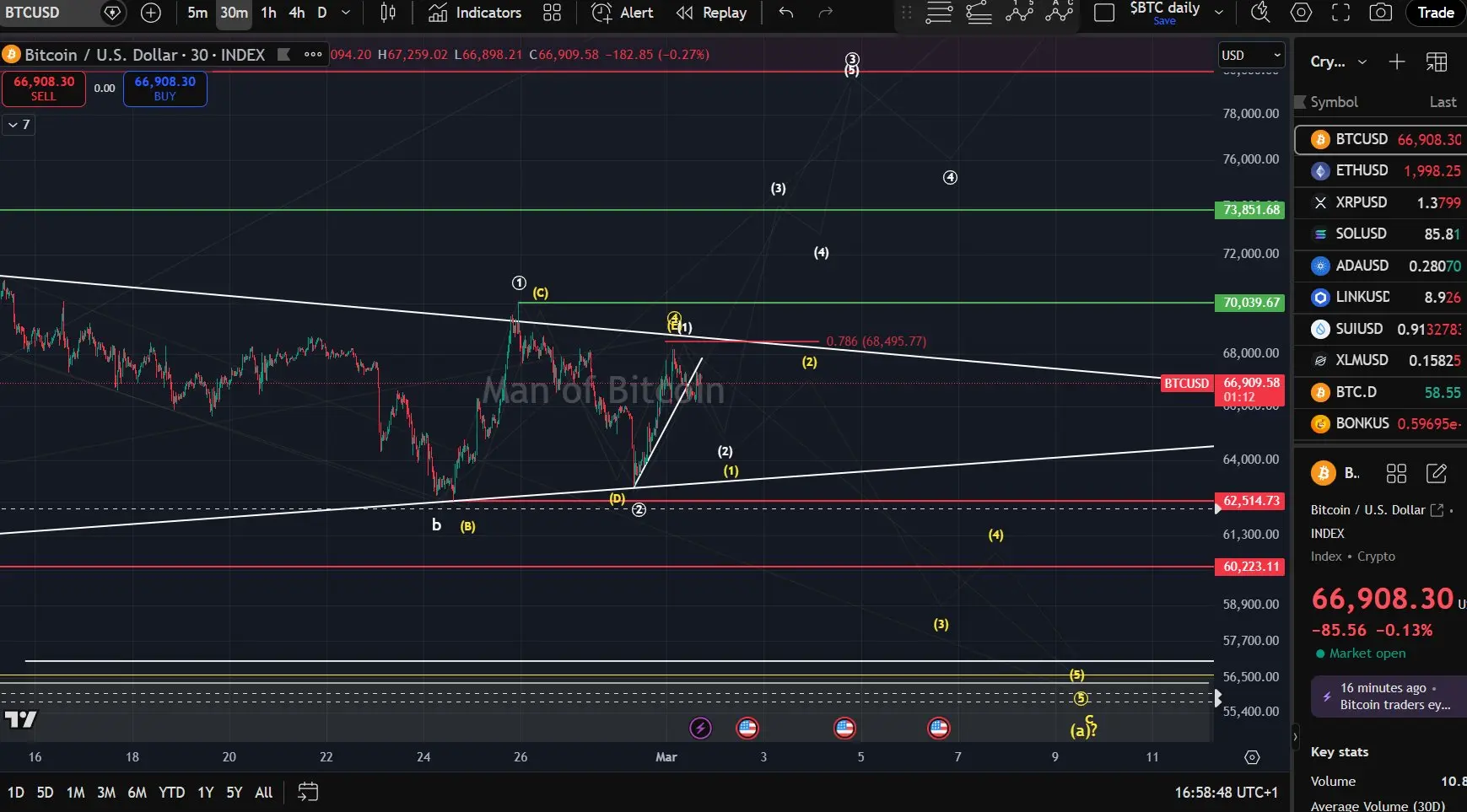
Task: Set the range to 1D
Action: click(15, 792)
